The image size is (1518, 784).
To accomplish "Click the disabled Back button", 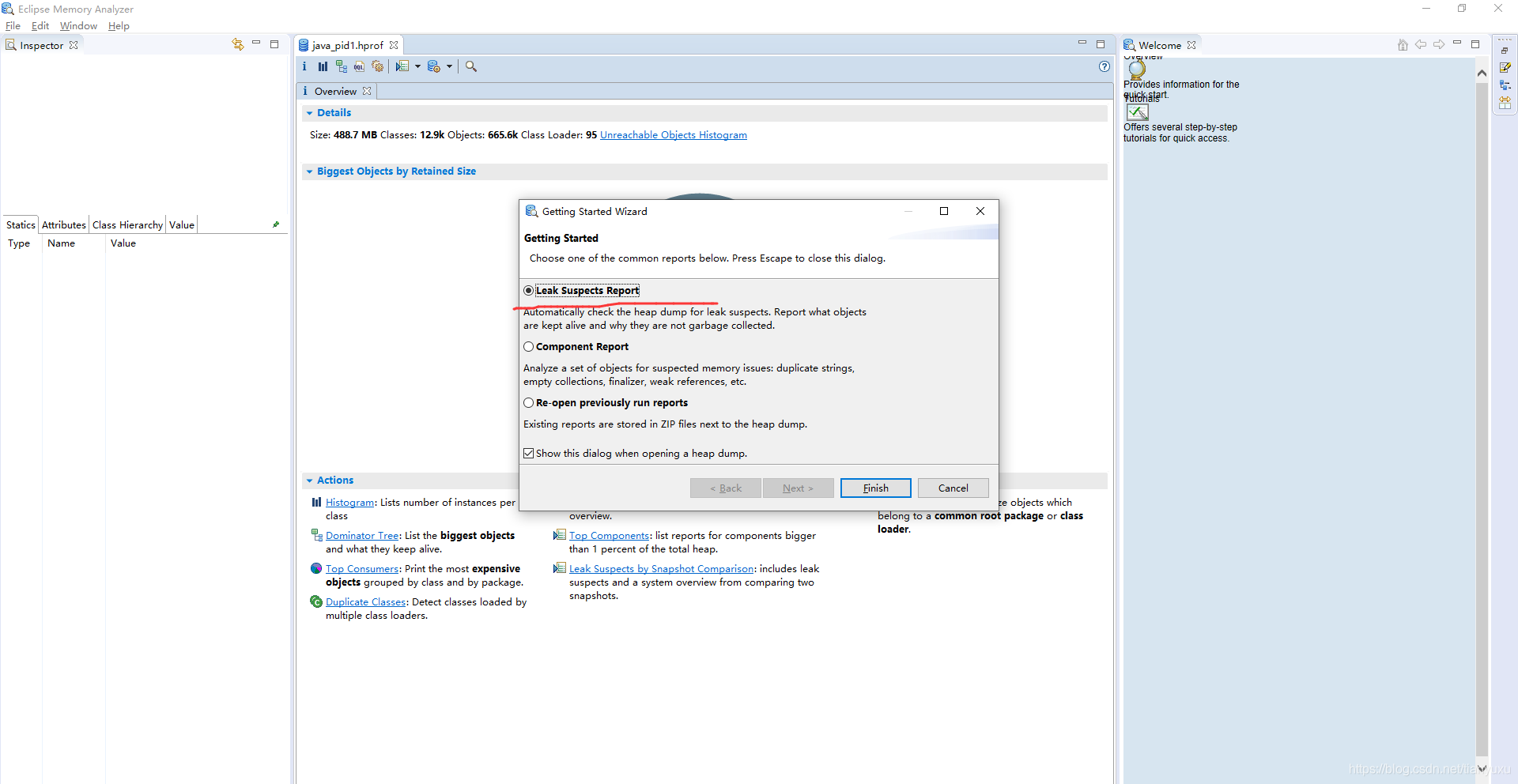I will point(725,488).
